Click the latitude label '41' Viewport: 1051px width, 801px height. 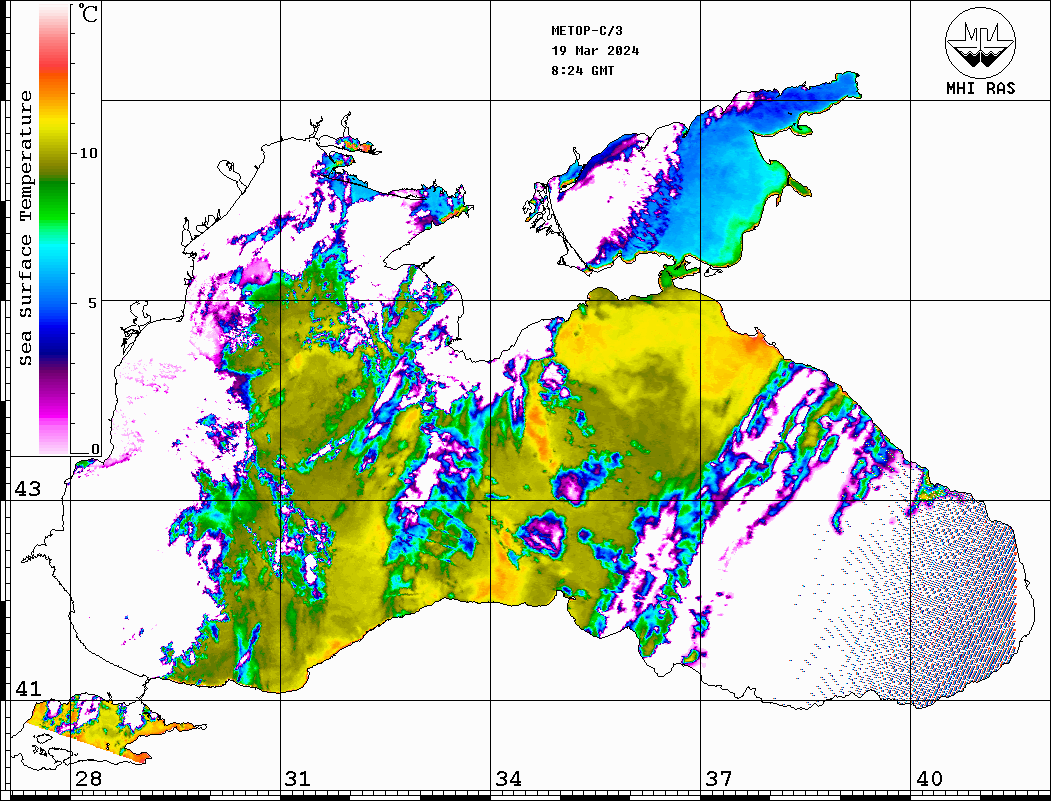click(x=27, y=688)
